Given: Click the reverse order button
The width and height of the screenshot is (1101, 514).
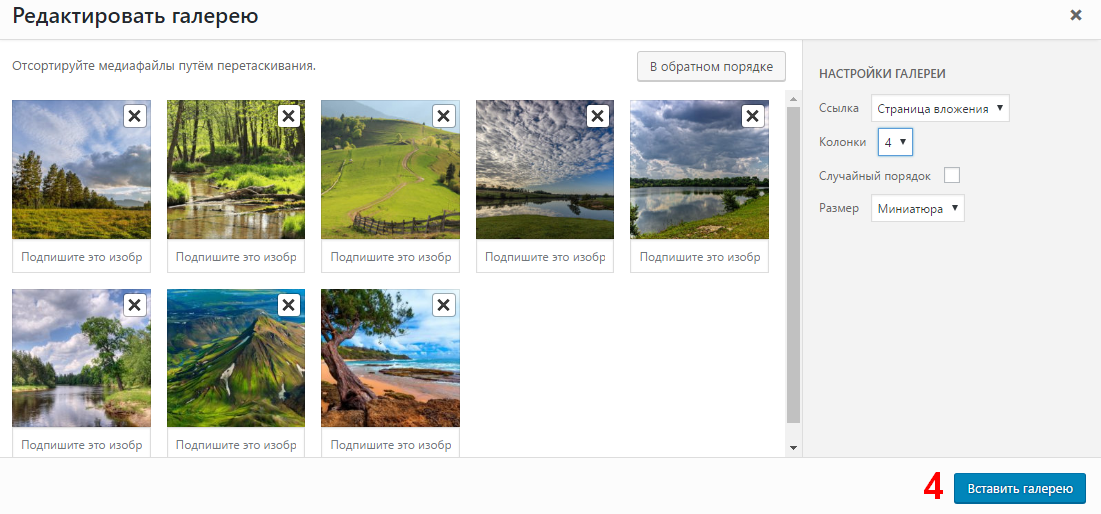Looking at the screenshot, I should pos(711,67).
